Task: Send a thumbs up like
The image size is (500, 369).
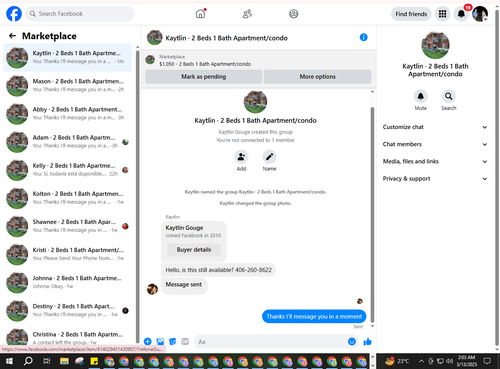Action: (x=367, y=341)
